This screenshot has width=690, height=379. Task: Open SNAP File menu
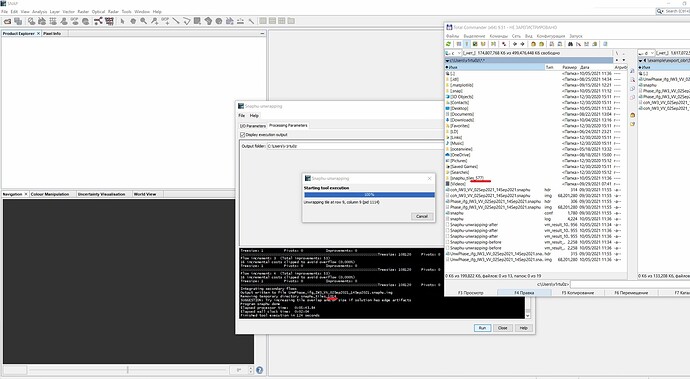tap(4, 11)
